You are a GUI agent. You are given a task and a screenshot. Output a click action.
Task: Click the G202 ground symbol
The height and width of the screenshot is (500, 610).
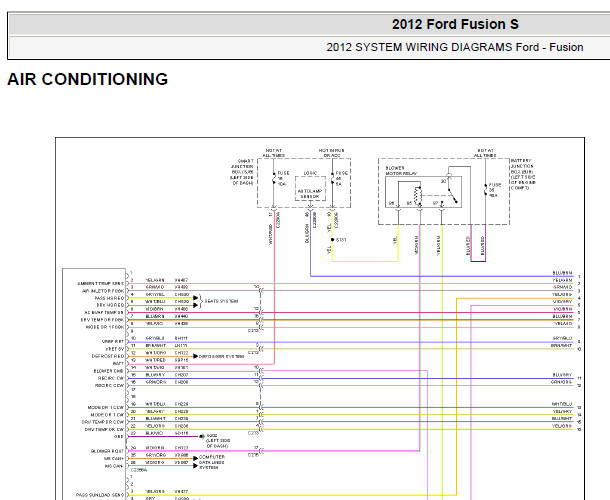(202, 437)
